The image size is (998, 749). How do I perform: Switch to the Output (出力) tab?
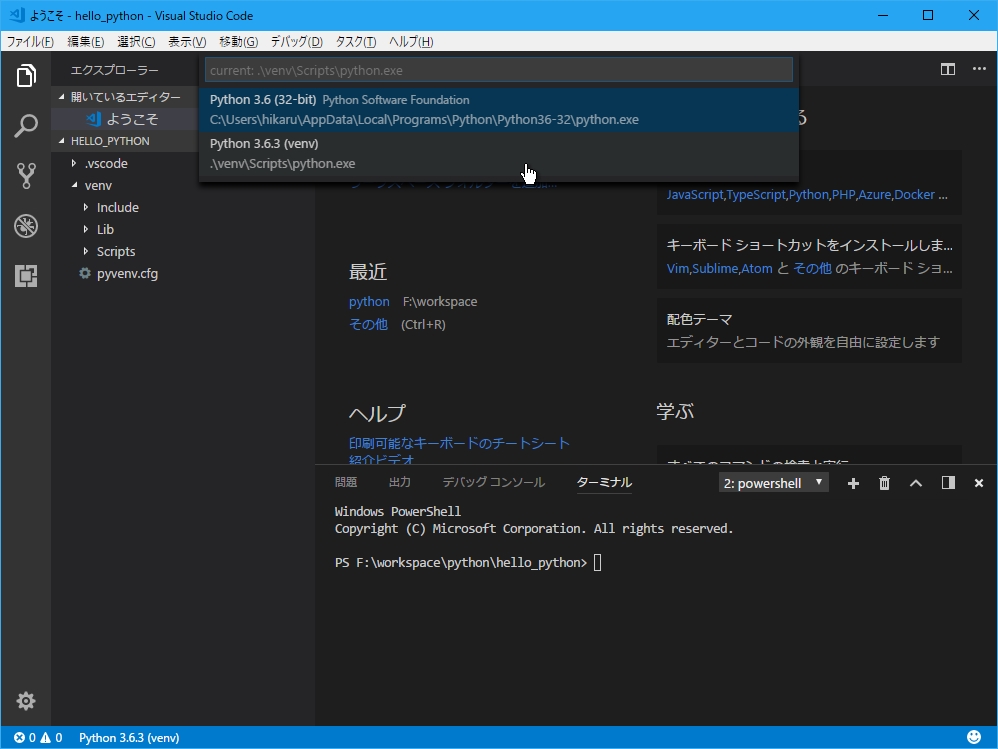point(400,482)
